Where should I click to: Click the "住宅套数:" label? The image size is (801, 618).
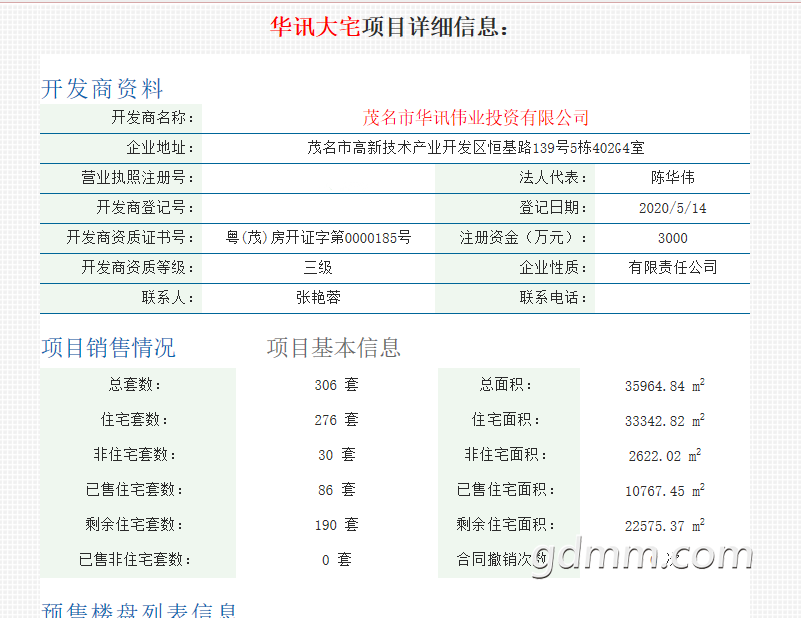[x=135, y=420]
